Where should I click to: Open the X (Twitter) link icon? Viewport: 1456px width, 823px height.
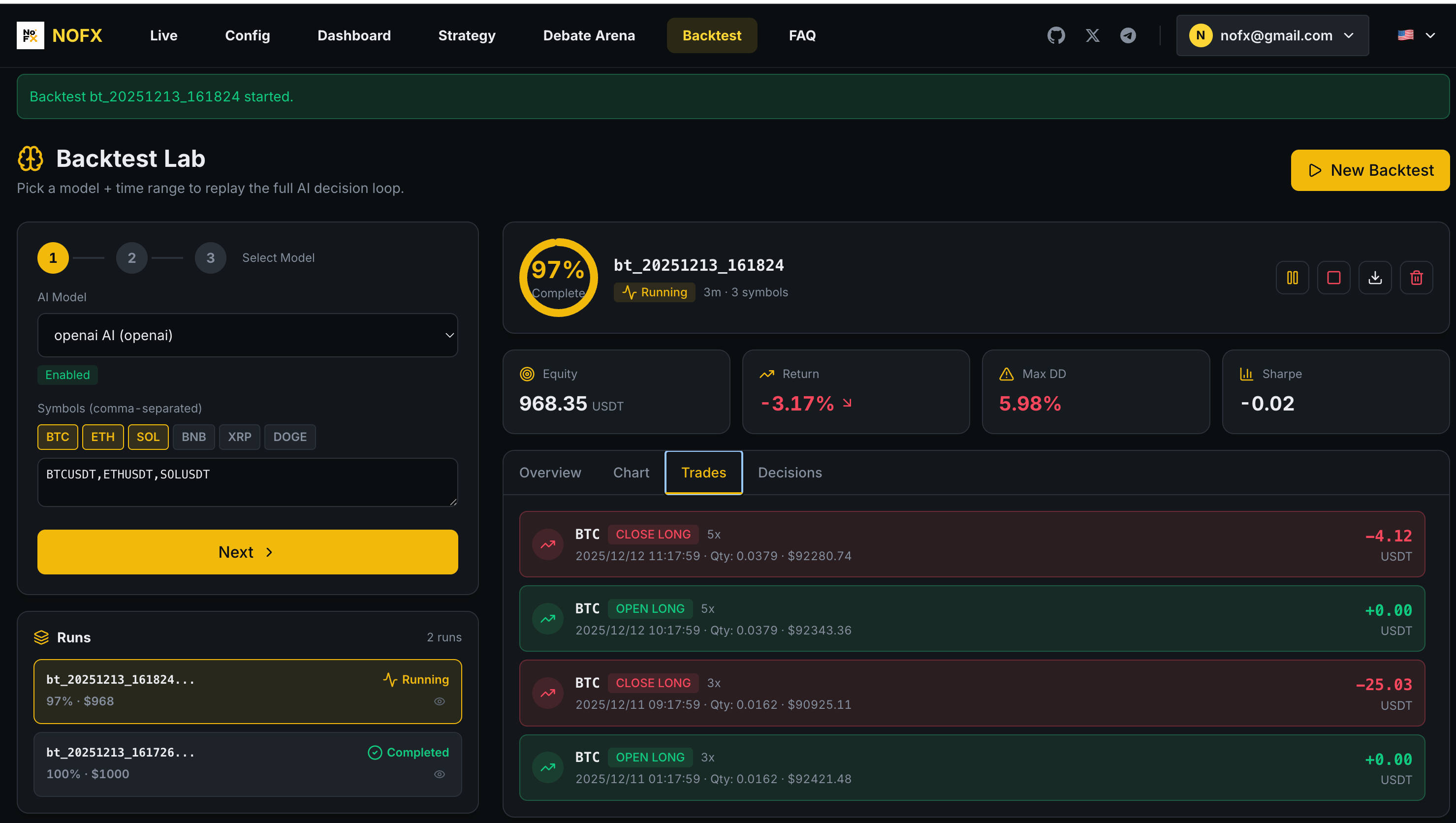pos(1092,35)
